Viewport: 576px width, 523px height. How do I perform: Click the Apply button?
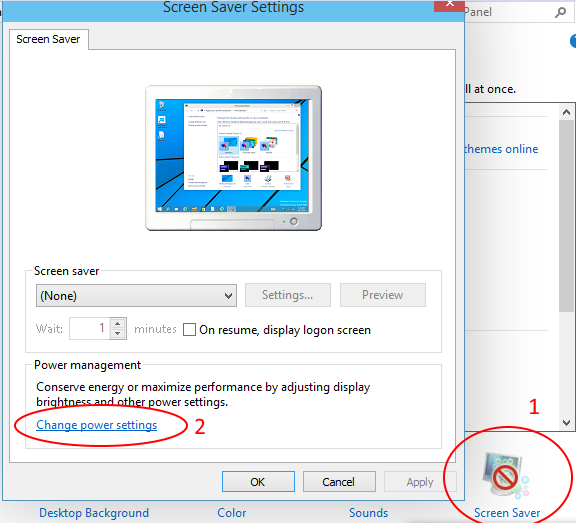(x=420, y=481)
